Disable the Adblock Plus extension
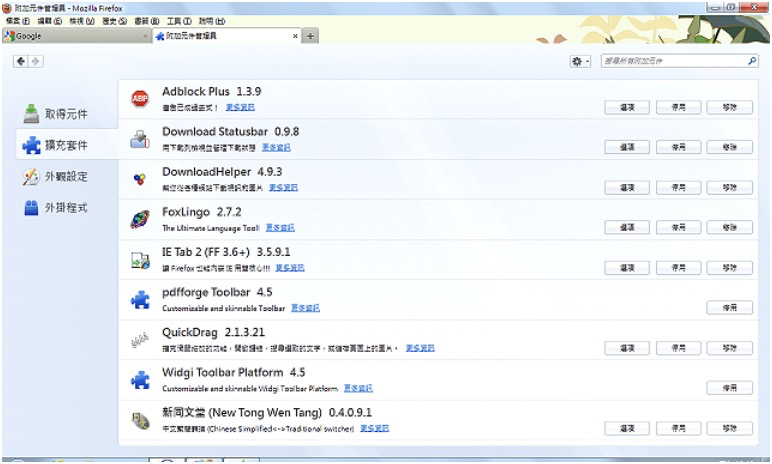The height and width of the screenshot is (464, 772). pyautogui.click(x=678, y=107)
